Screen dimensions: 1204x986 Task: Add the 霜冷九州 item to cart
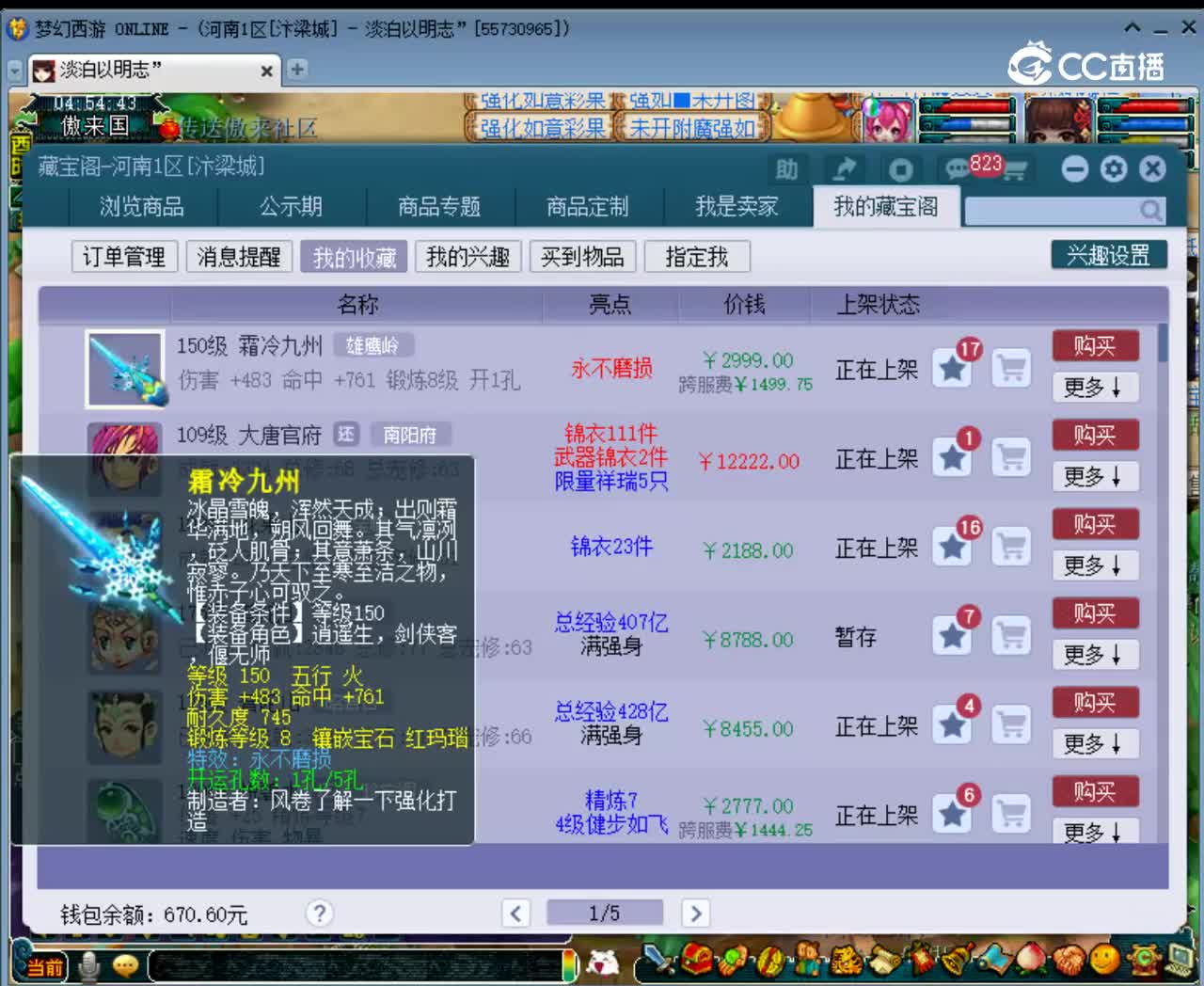(1011, 368)
